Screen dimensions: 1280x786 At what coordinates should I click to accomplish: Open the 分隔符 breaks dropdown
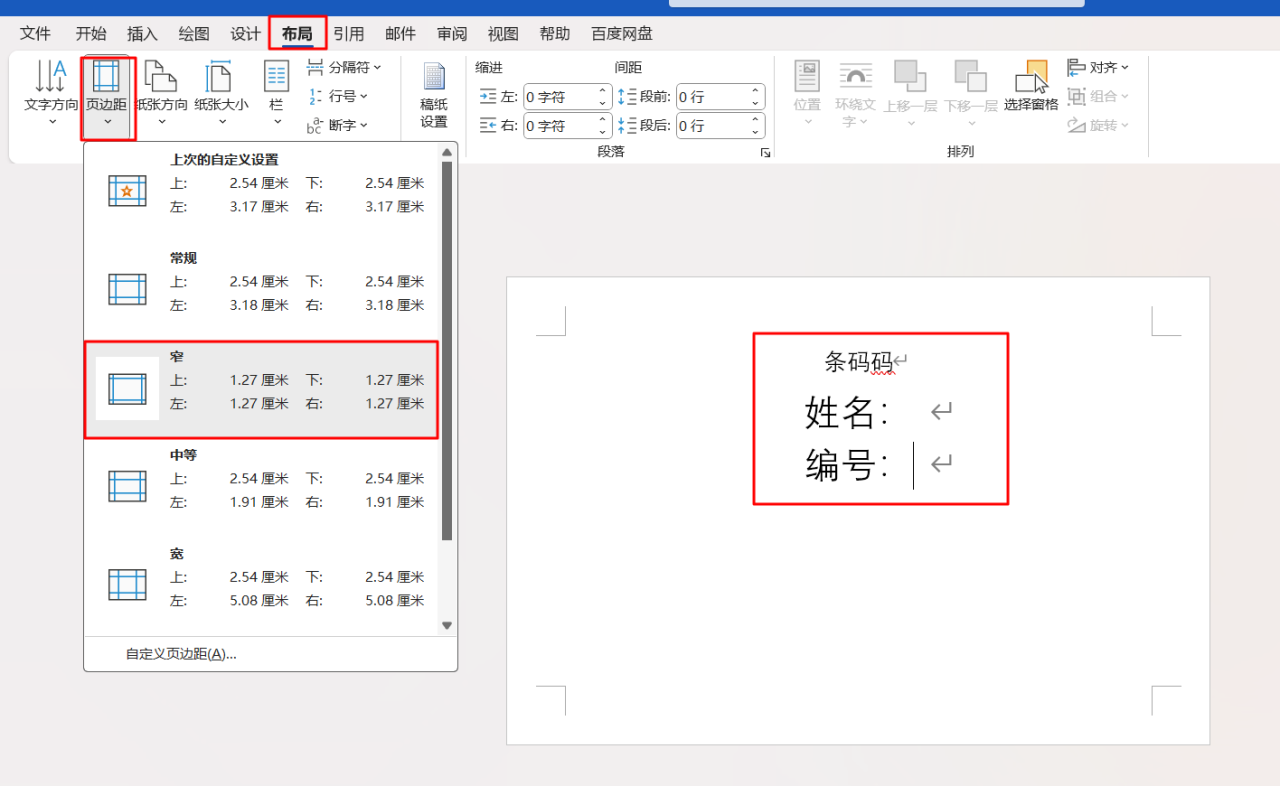pyautogui.click(x=343, y=68)
